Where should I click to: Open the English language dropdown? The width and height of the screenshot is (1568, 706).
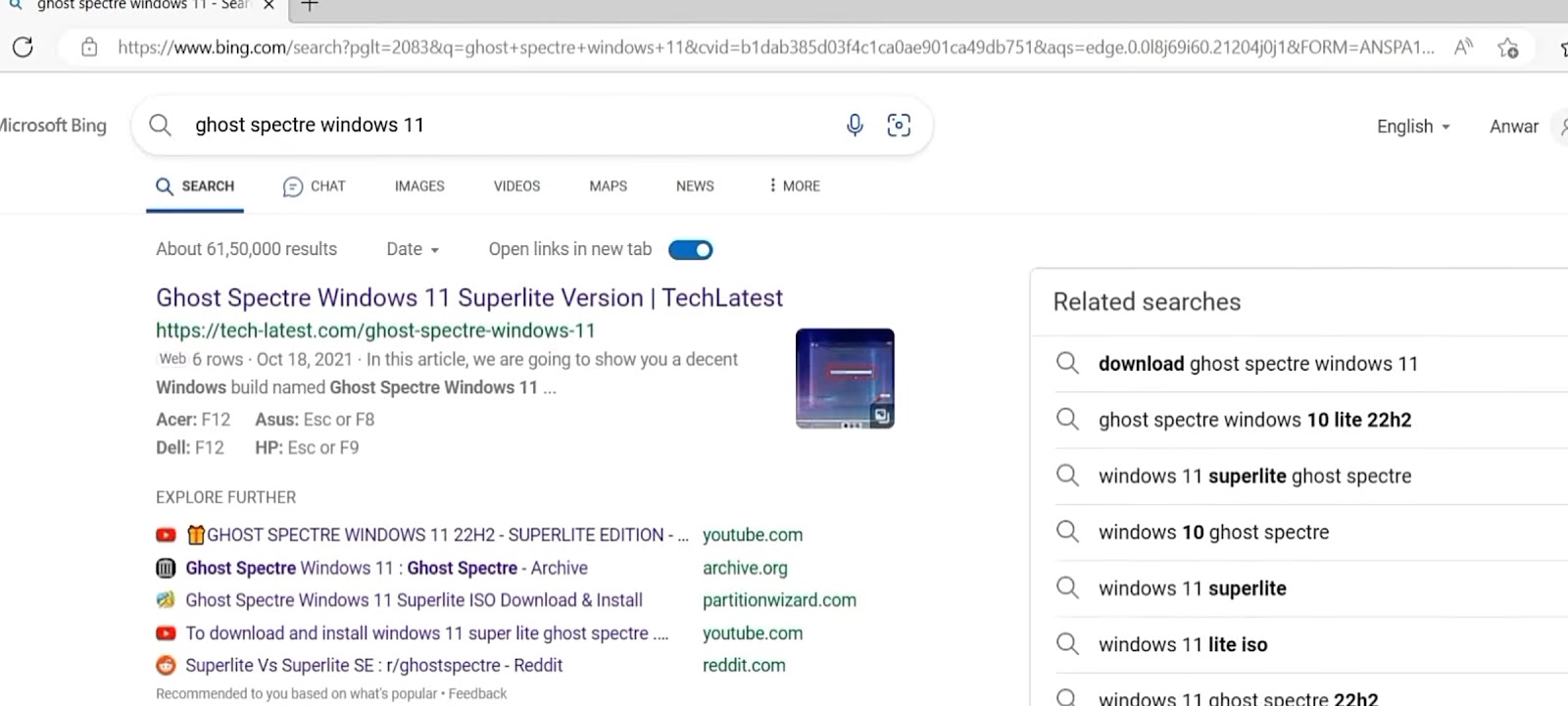(1413, 126)
